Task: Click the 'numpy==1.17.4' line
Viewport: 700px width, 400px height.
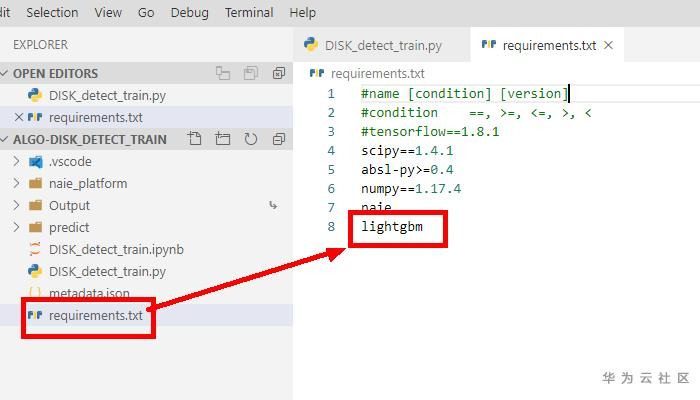Action: pyautogui.click(x=411, y=189)
